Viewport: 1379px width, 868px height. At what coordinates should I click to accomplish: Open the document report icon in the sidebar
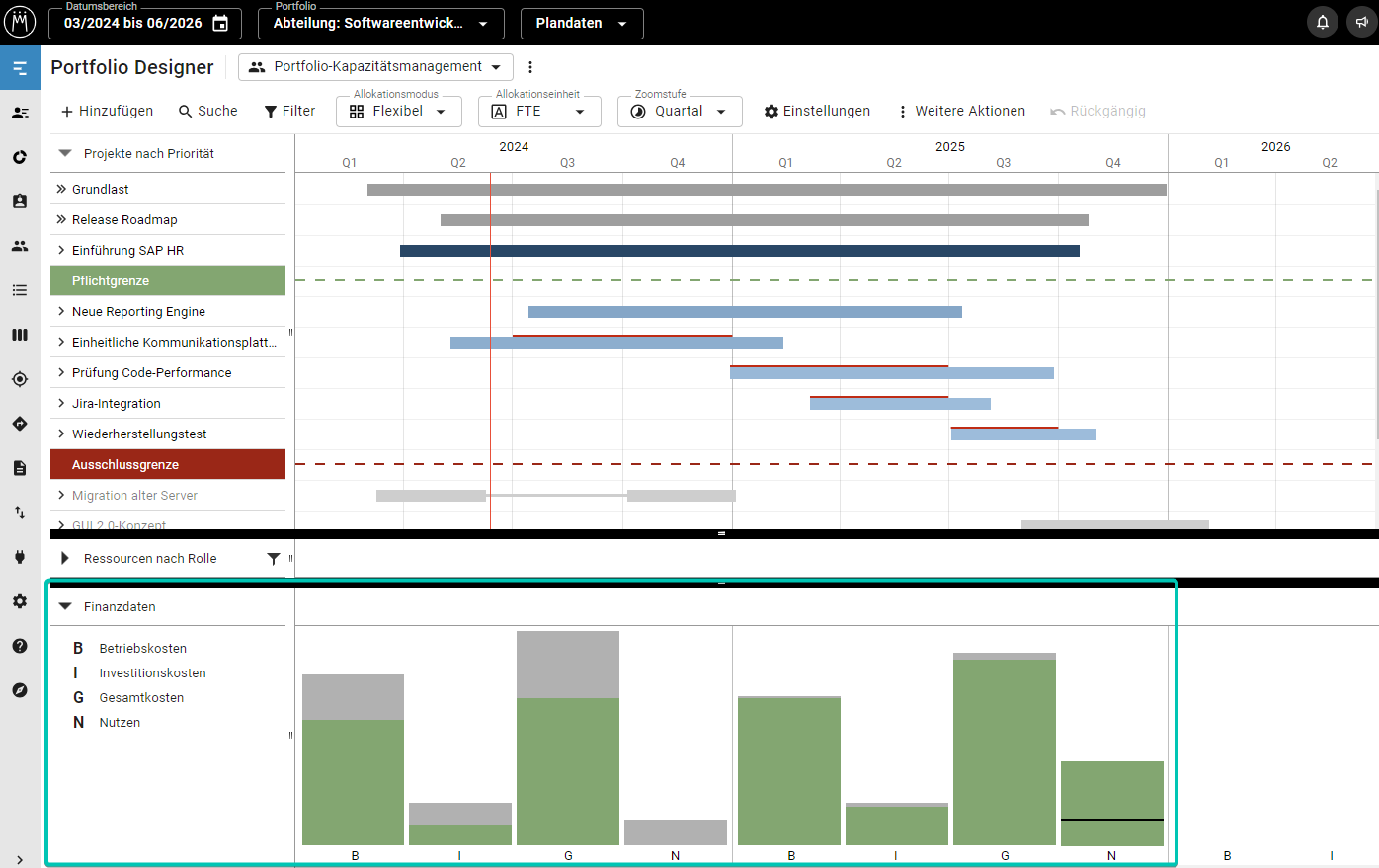pos(20,468)
